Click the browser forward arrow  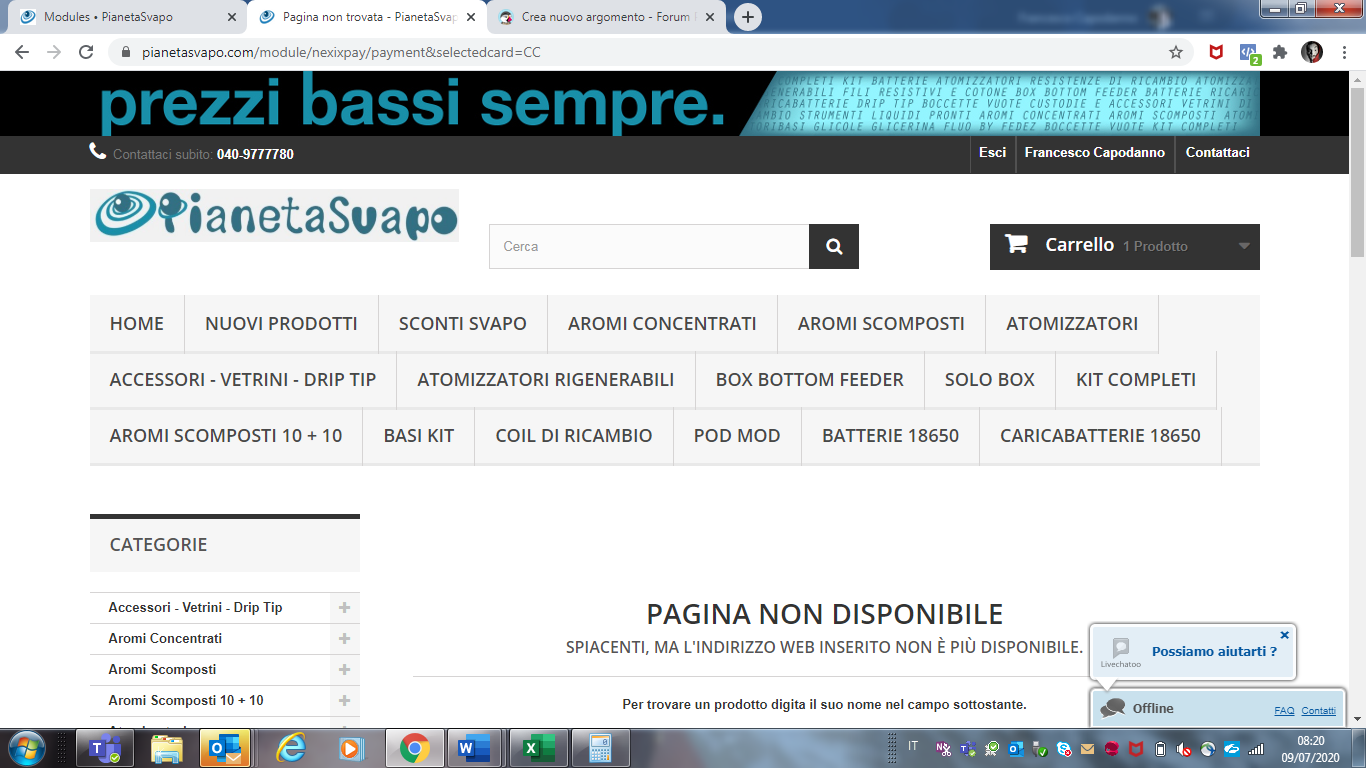tap(54, 52)
